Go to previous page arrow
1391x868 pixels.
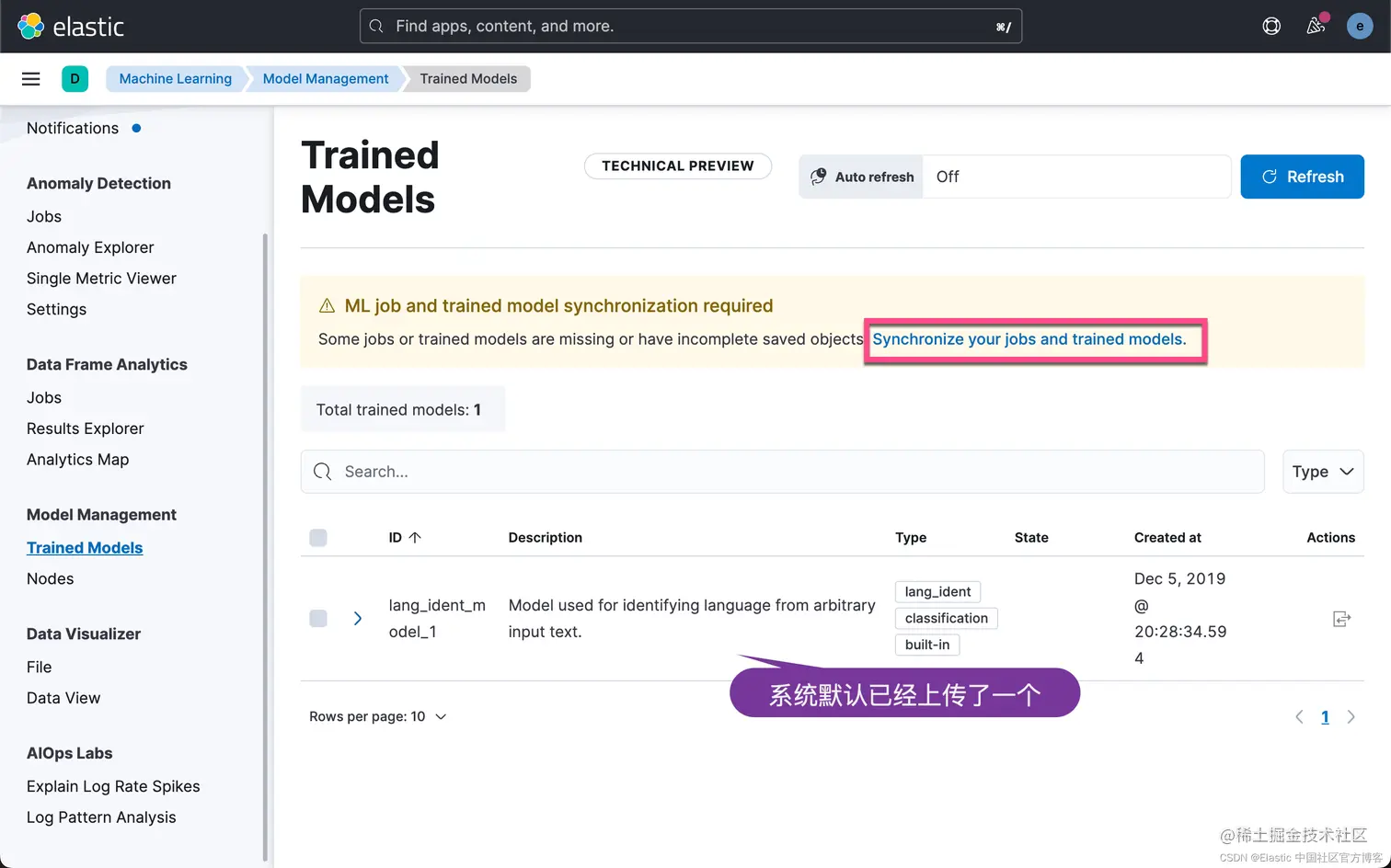(x=1299, y=717)
